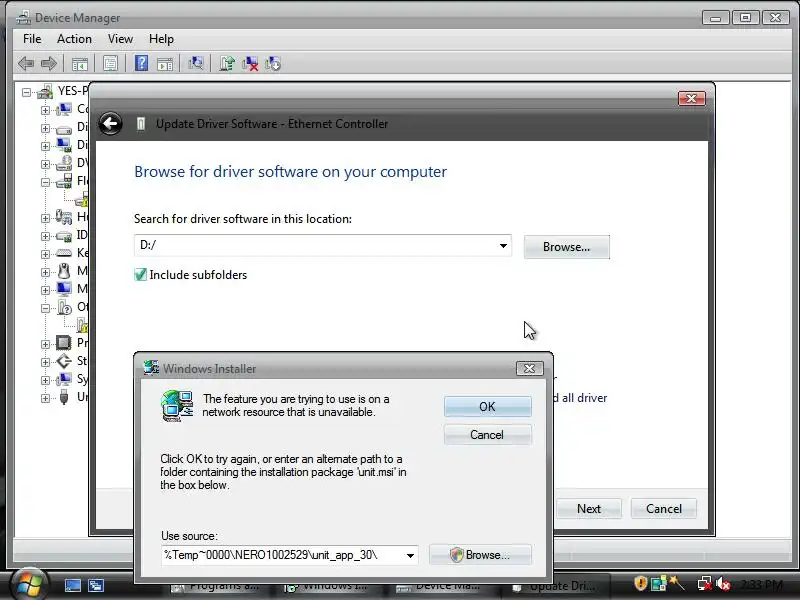
Task: Click the Scan for hardware changes icon
Action: pos(195,63)
